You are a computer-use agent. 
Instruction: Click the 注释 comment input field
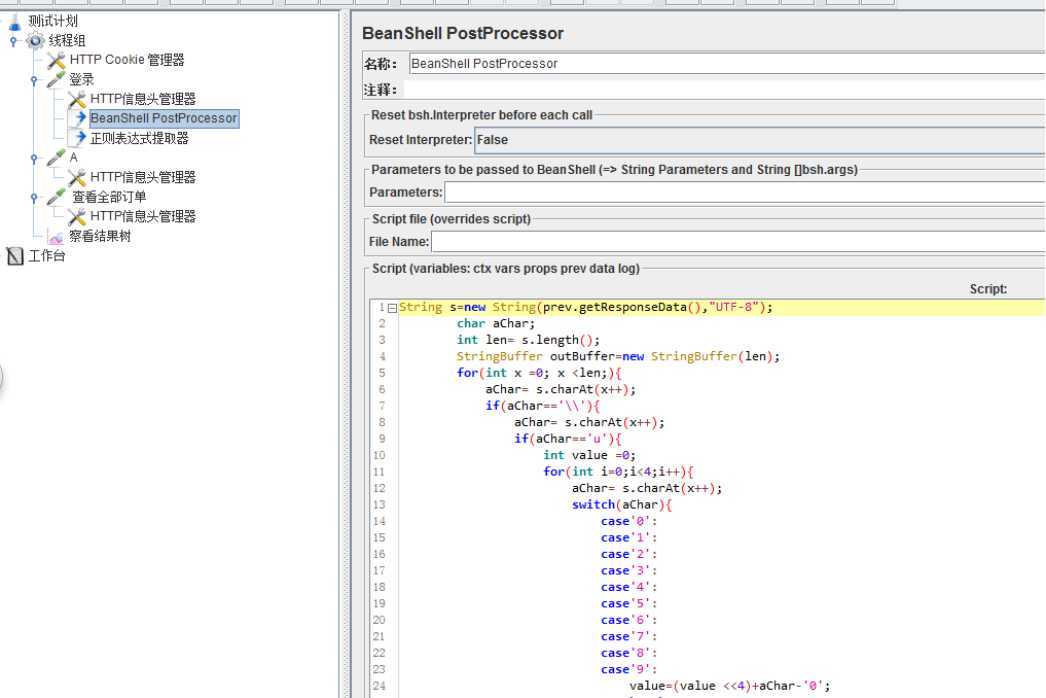tap(724, 89)
